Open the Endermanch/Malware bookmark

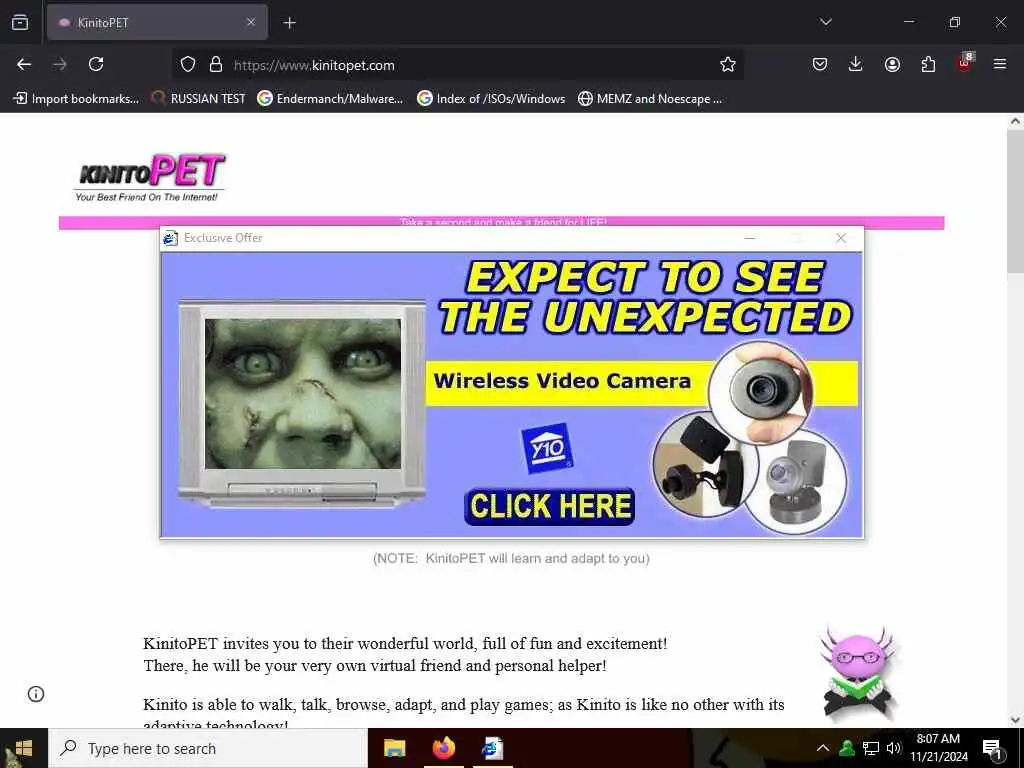pyautogui.click(x=330, y=99)
